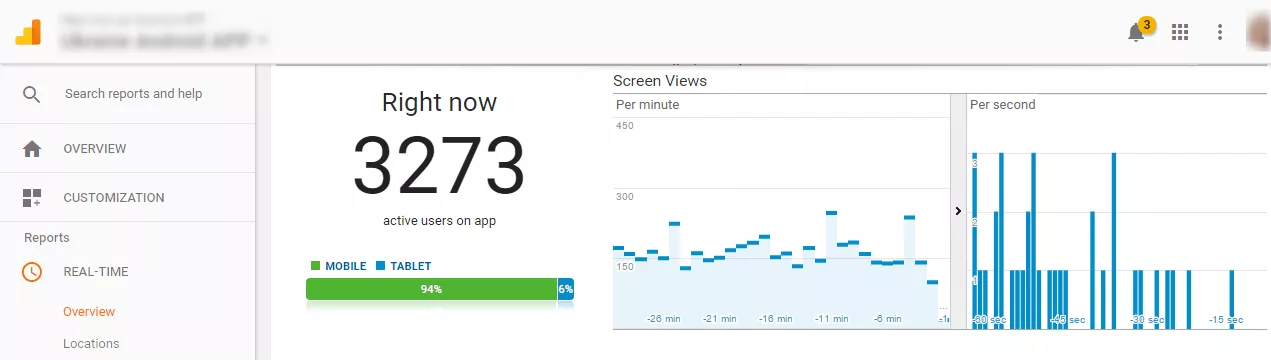The height and width of the screenshot is (360, 1271).
Task: Click the user profile avatar
Action: click(1259, 32)
